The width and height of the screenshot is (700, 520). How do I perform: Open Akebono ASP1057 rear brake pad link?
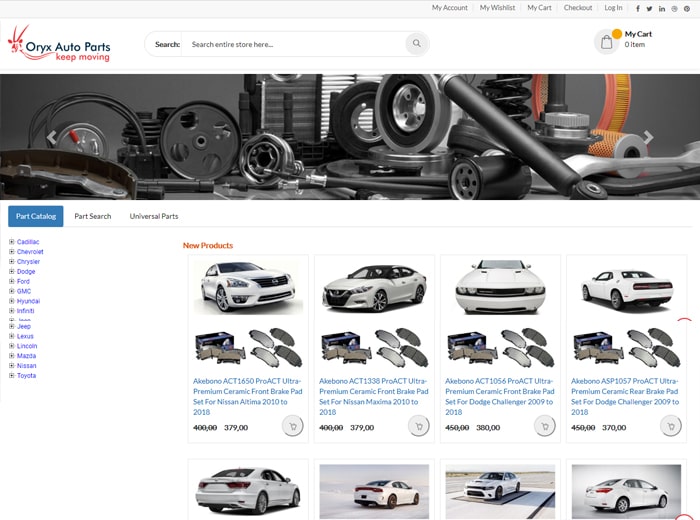point(625,396)
